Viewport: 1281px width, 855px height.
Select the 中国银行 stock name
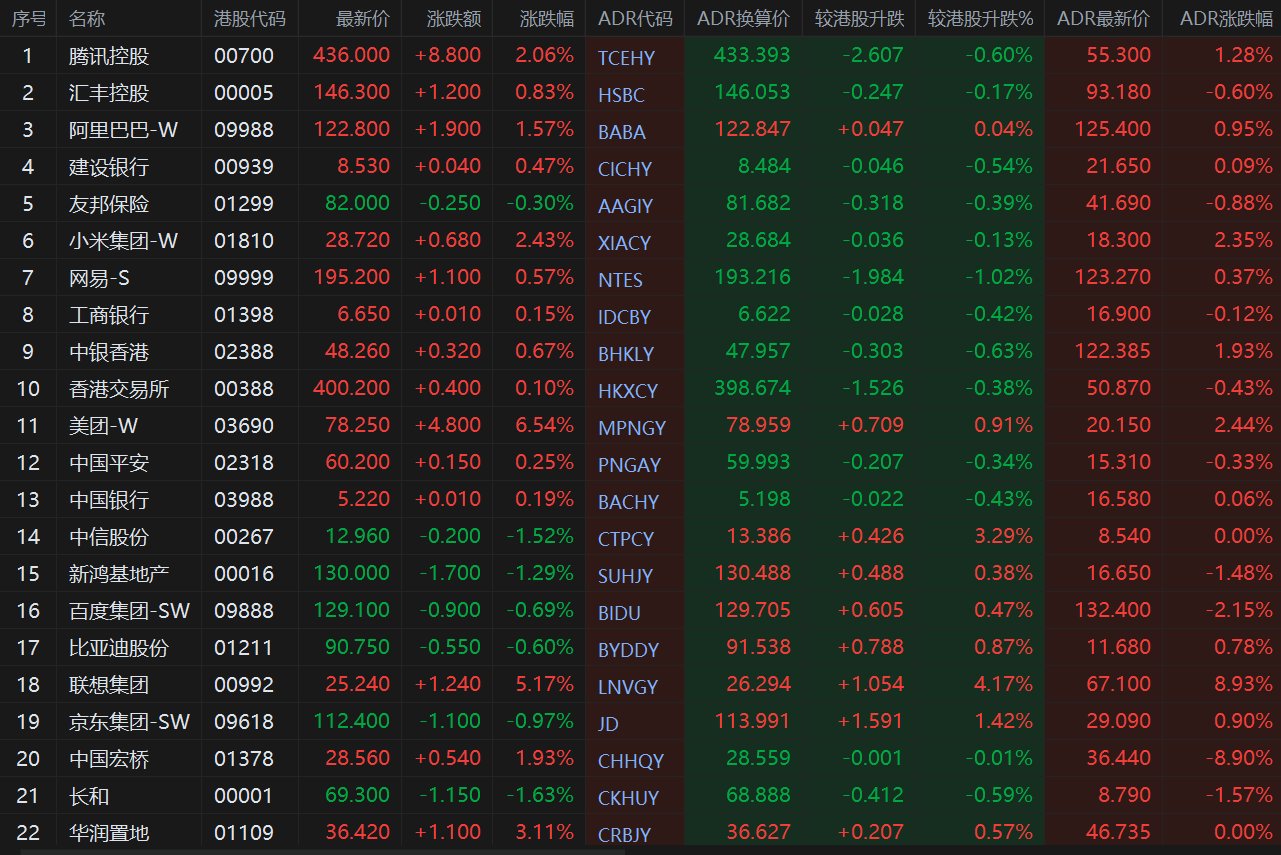(110, 500)
